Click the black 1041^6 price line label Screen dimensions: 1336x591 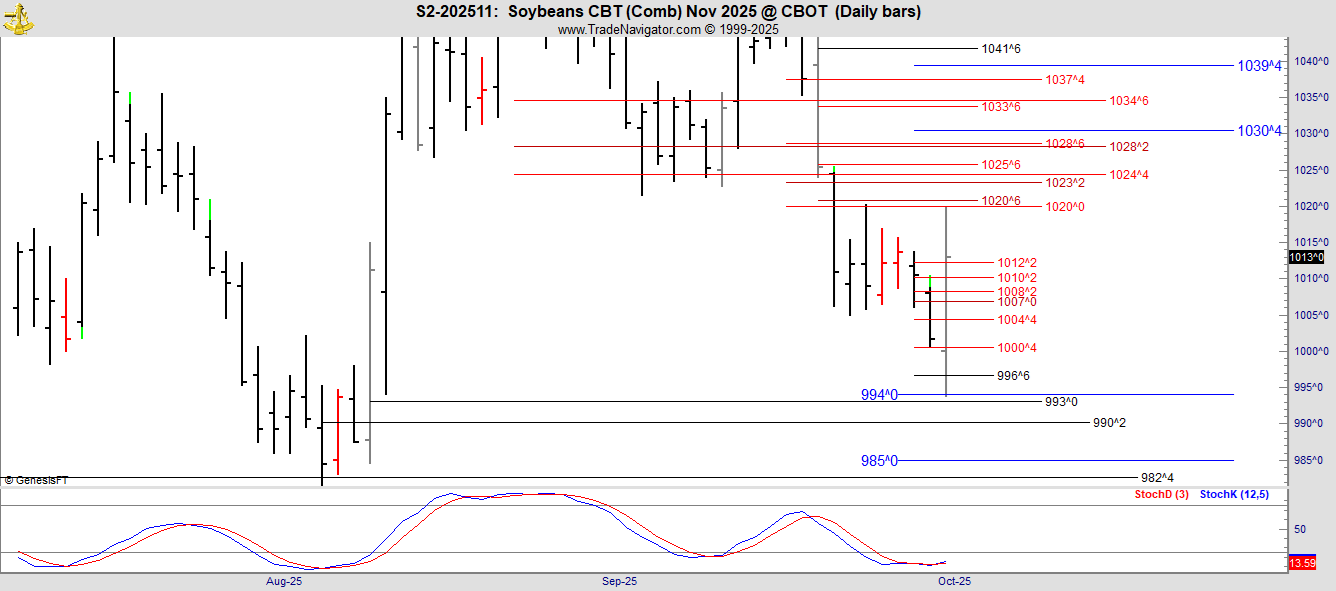[1000, 49]
